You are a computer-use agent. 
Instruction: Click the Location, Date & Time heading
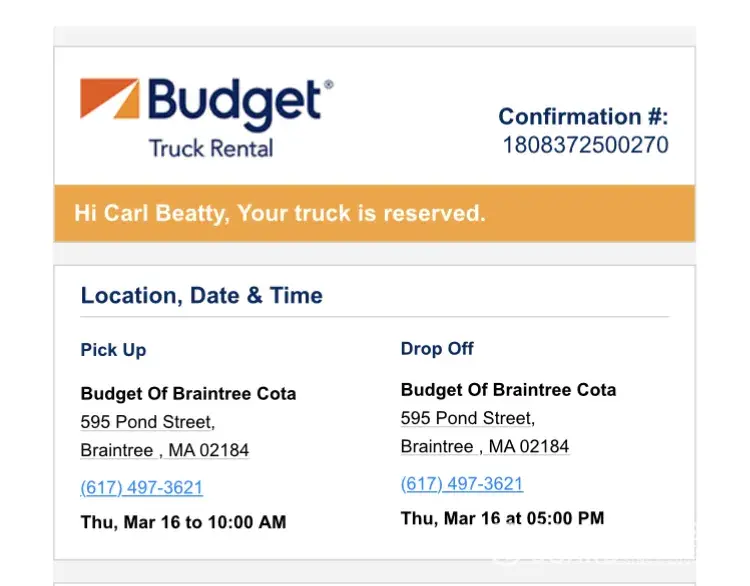coord(202,295)
